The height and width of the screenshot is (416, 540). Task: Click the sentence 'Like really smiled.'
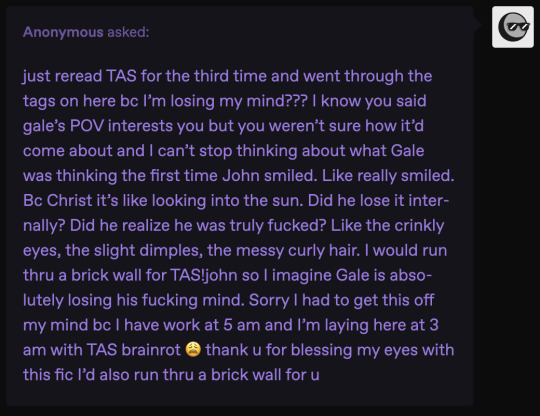coord(388,176)
